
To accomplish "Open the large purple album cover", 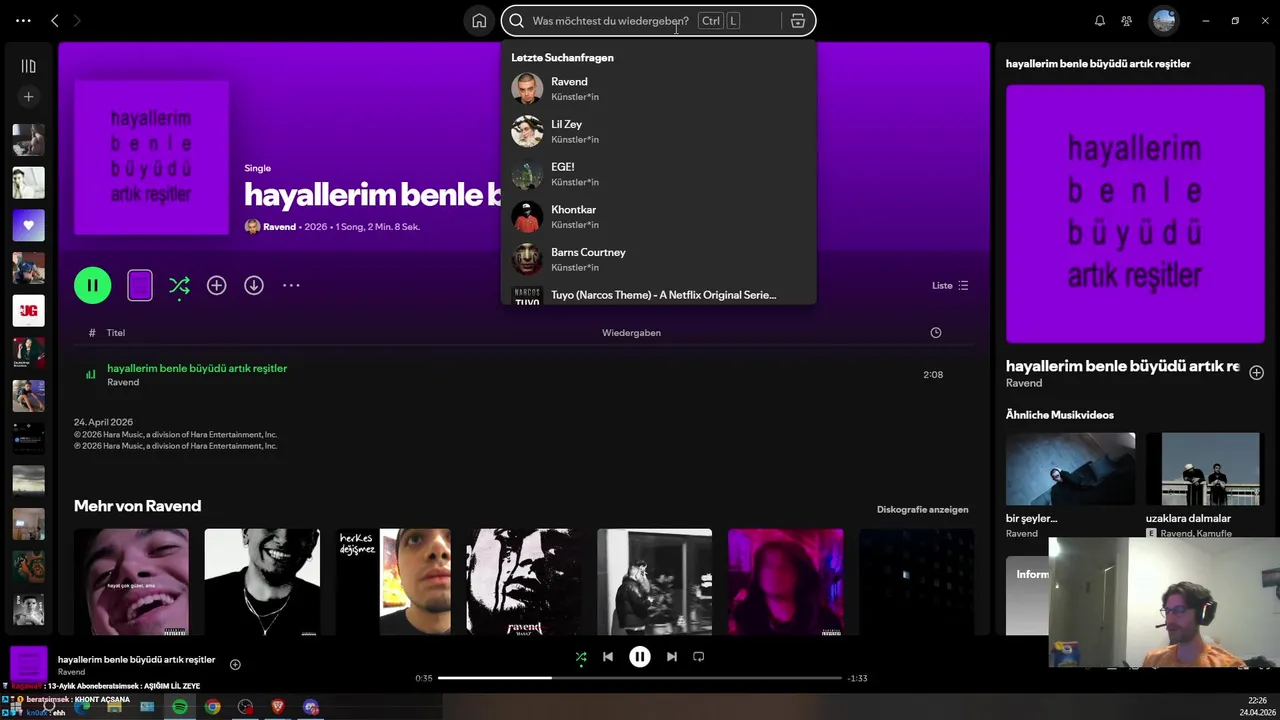I will pos(1137,213).
